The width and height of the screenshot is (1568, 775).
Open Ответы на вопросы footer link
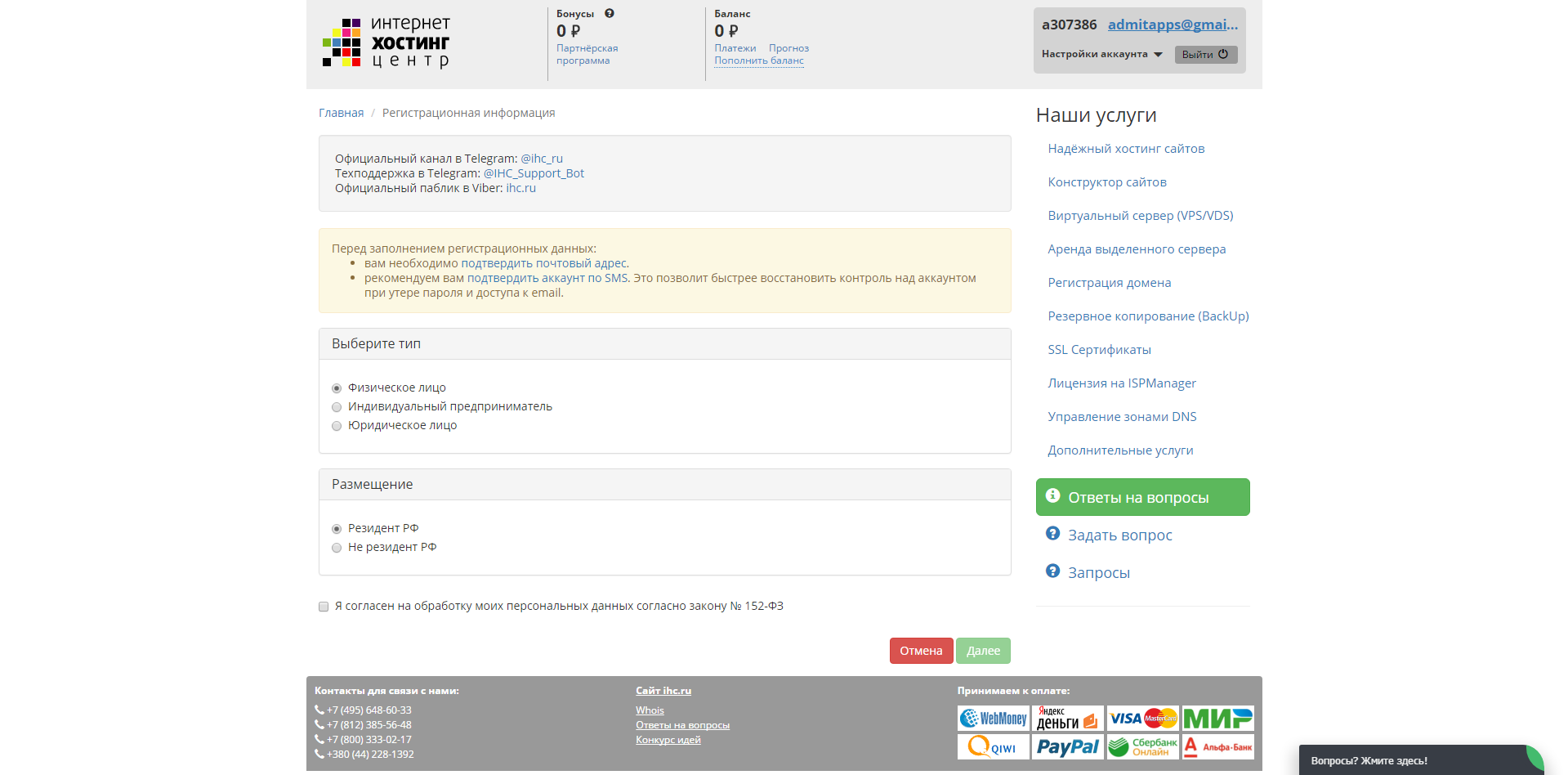click(682, 725)
